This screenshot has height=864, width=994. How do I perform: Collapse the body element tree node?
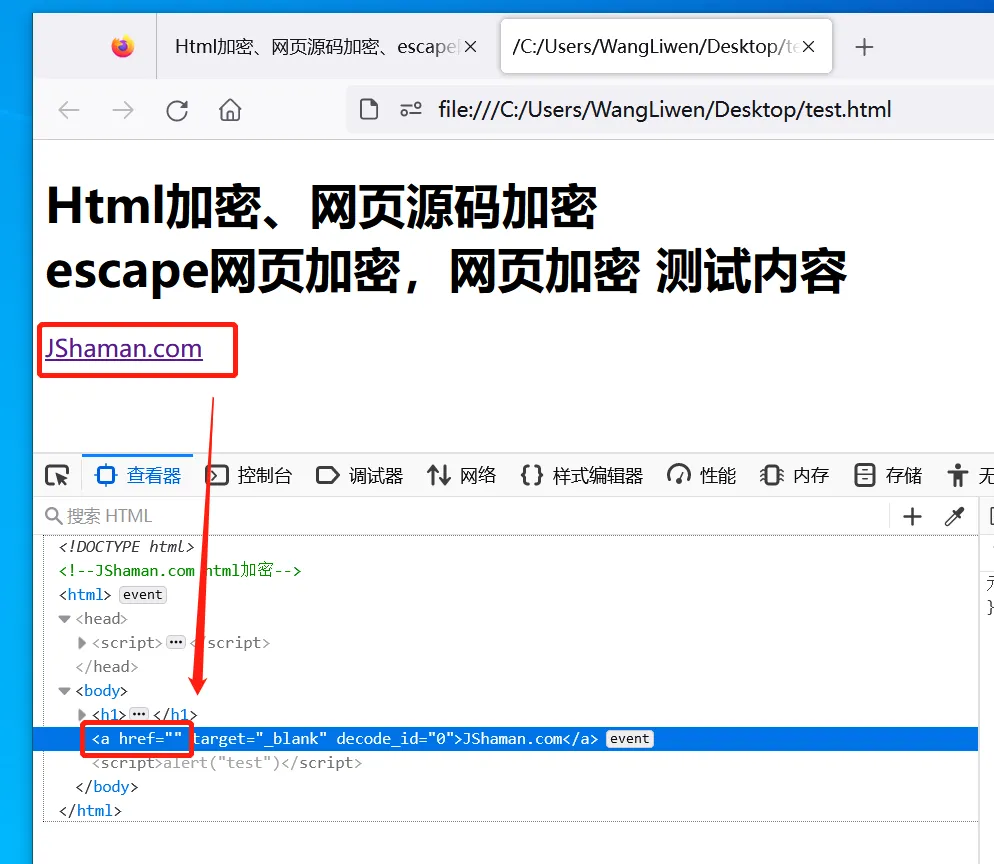click(x=65, y=691)
